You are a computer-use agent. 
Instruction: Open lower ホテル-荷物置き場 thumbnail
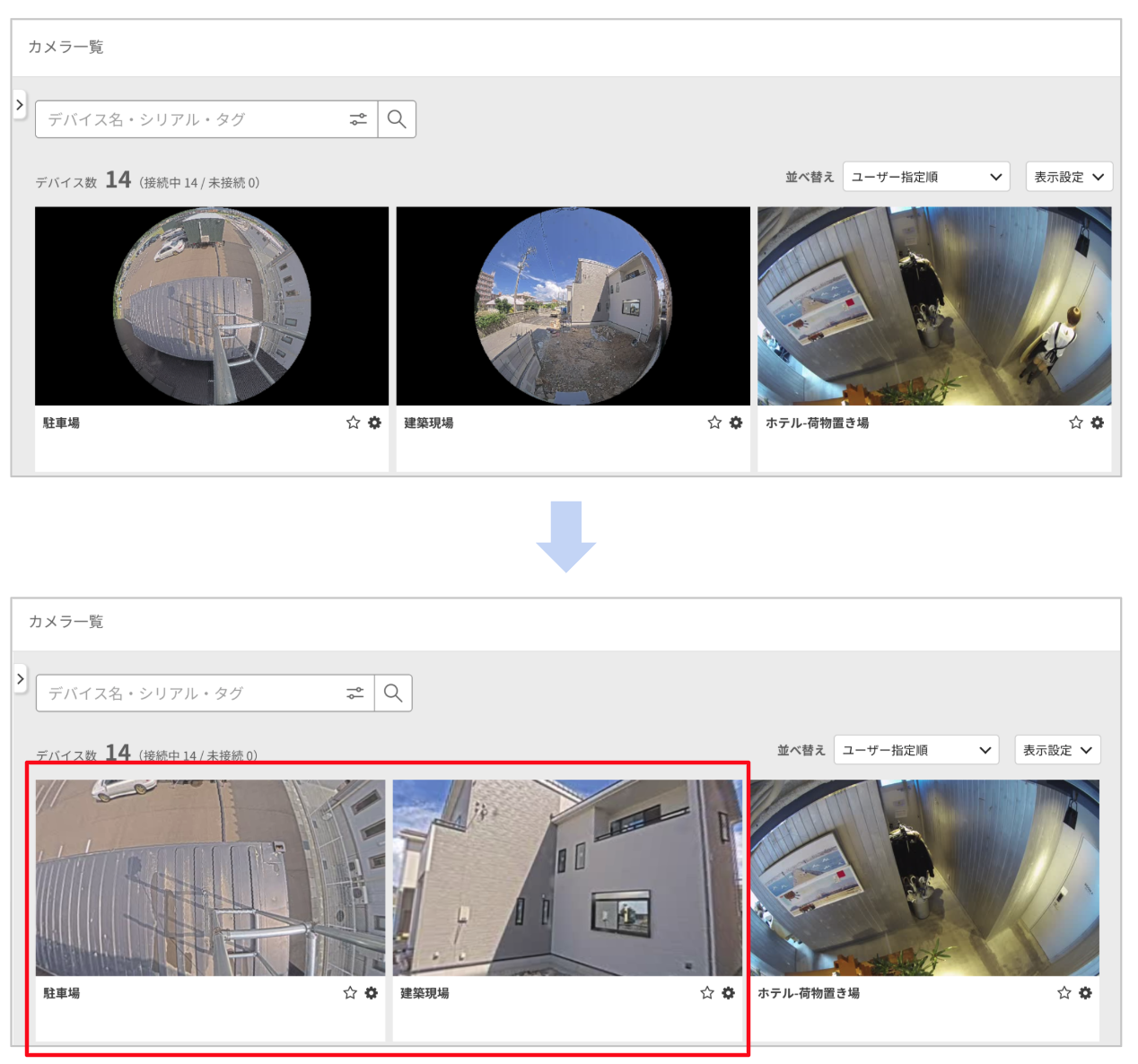pyautogui.click(x=924, y=877)
